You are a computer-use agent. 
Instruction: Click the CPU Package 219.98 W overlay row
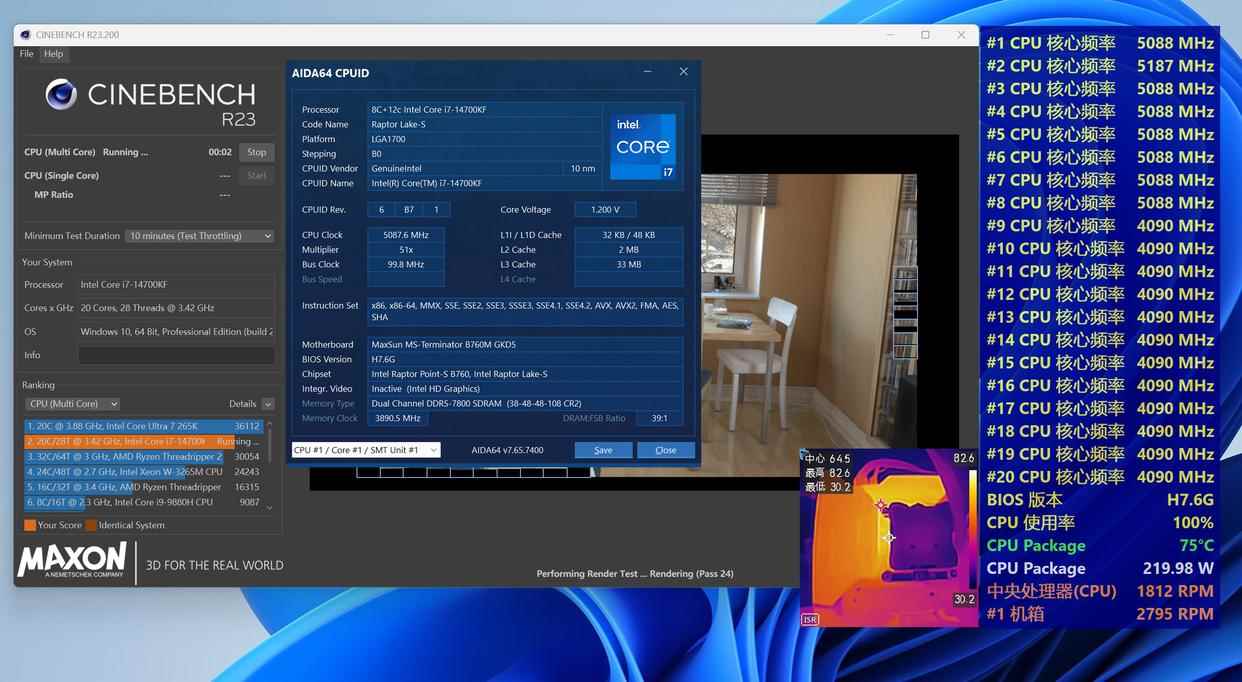(1100, 568)
